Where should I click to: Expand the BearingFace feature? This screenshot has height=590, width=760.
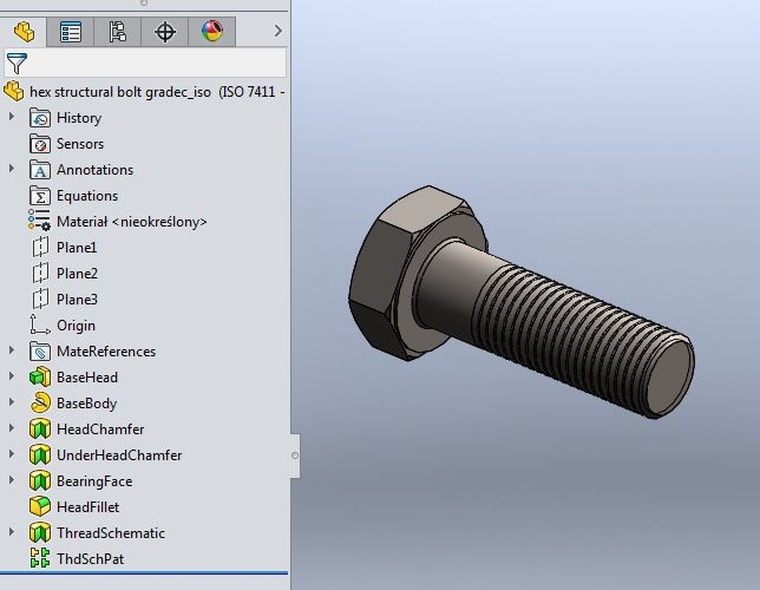[12, 479]
